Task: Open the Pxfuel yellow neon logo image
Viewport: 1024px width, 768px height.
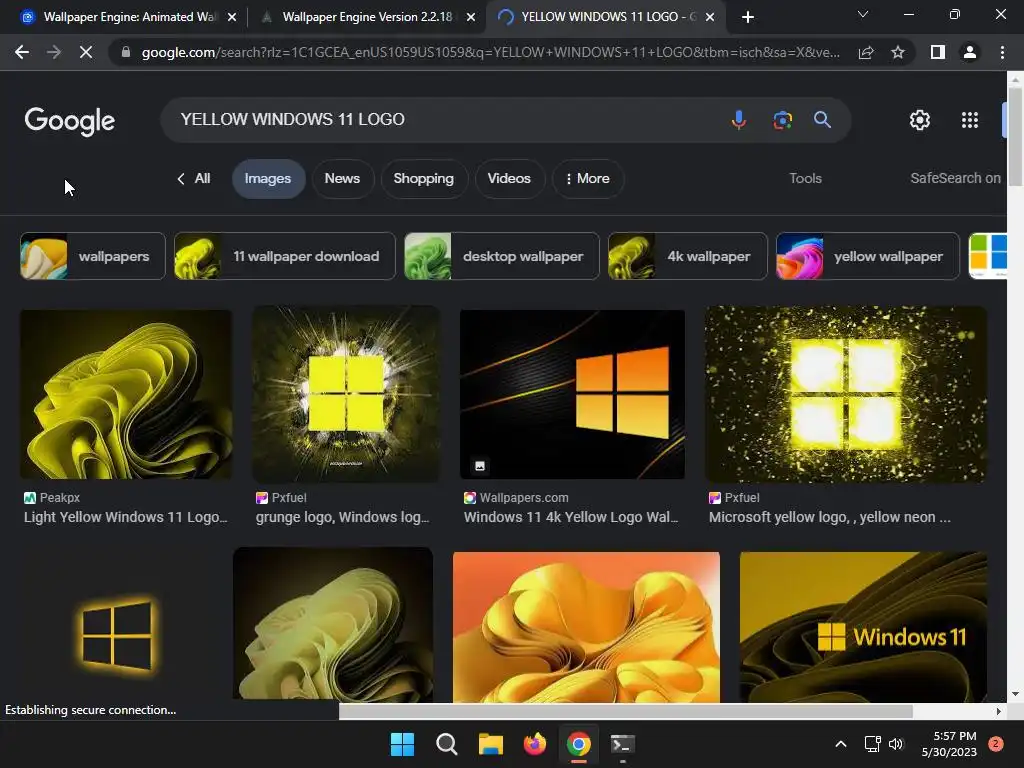Action: point(846,394)
